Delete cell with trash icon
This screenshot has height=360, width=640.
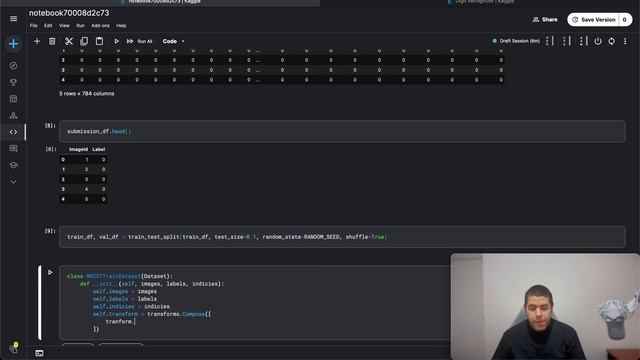[52, 41]
